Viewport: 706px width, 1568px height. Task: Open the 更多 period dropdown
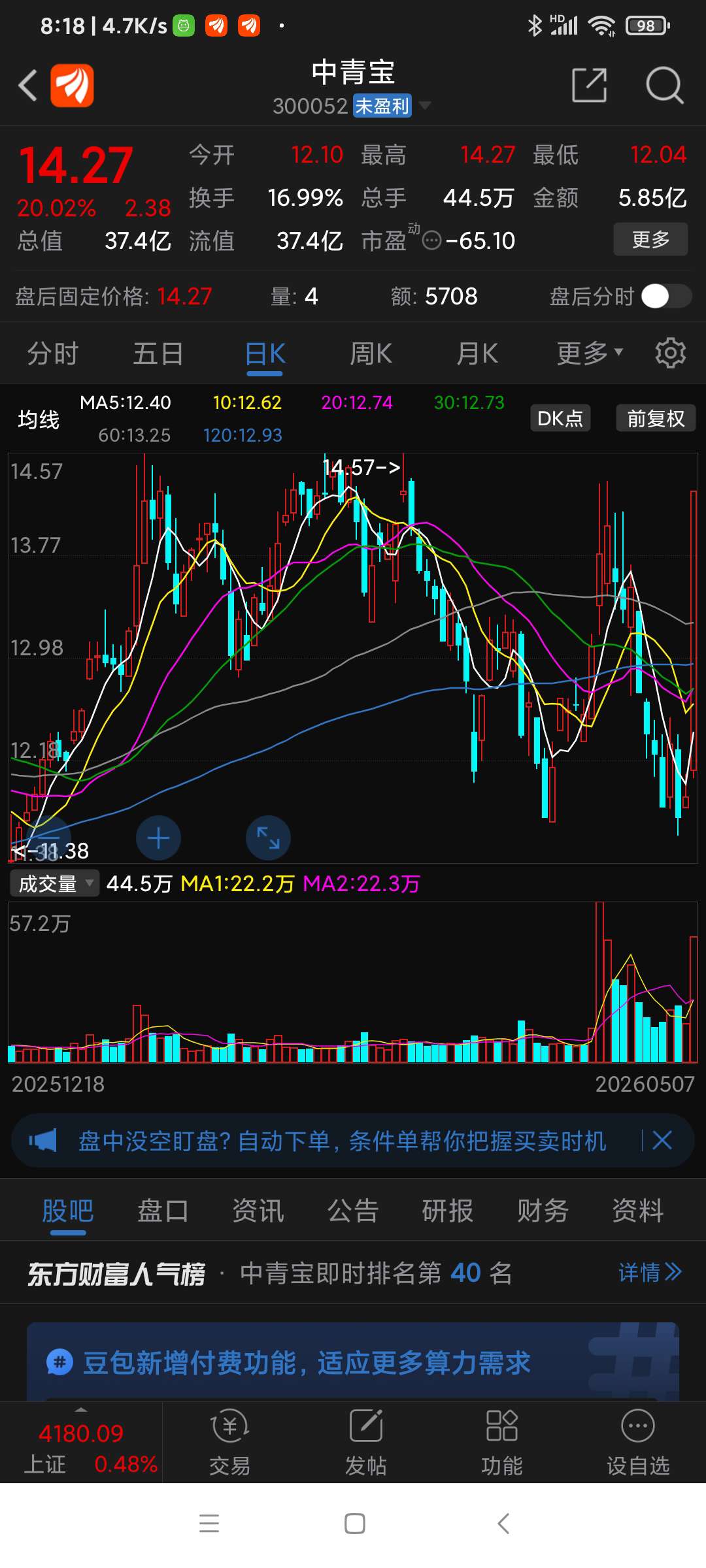(x=590, y=353)
